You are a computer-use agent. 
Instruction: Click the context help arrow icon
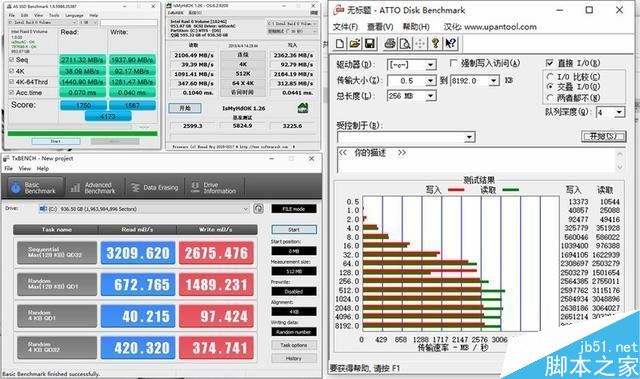[x=451, y=43]
